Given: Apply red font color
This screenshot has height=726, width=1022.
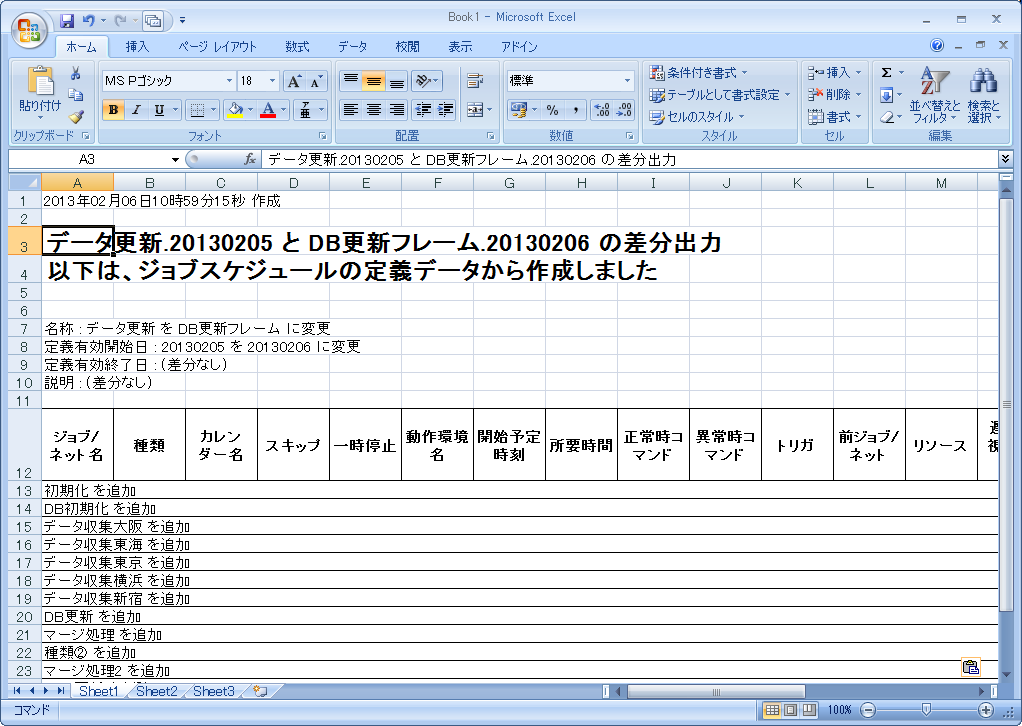Looking at the screenshot, I should coord(268,110).
